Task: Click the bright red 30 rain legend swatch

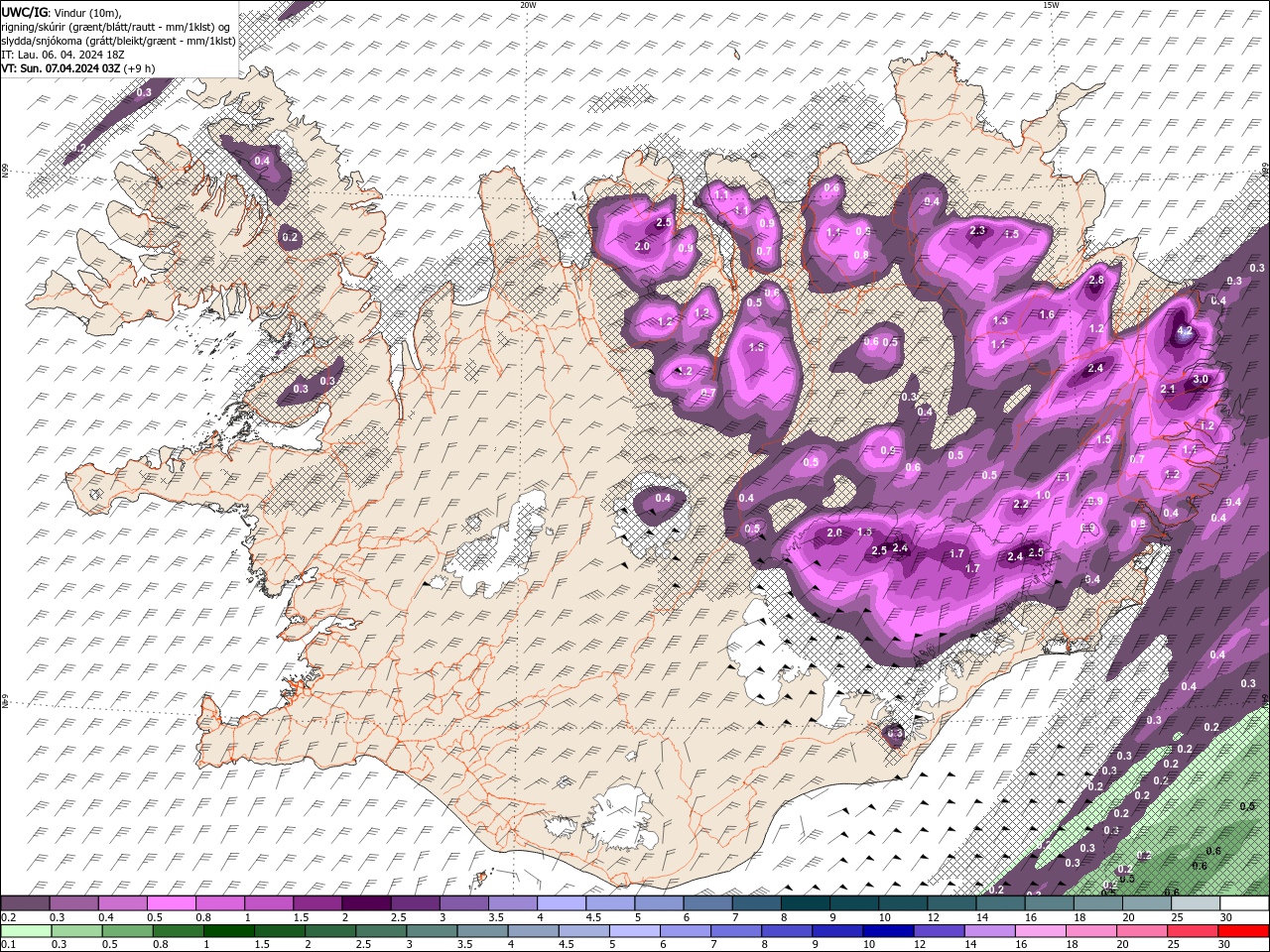Action: pos(1244,930)
